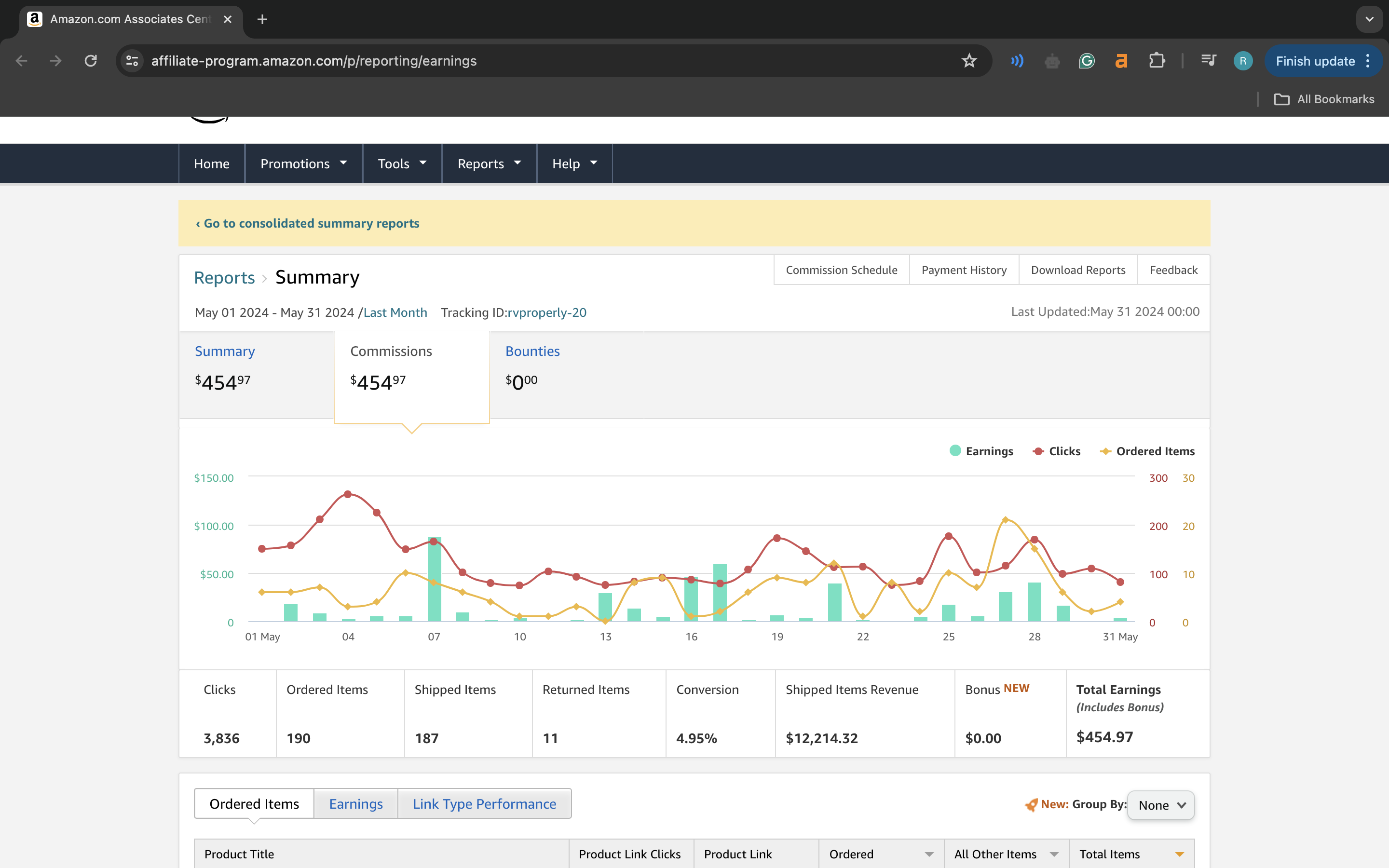Click Shipped Items Revenue $12,214.32 value

coord(821,738)
